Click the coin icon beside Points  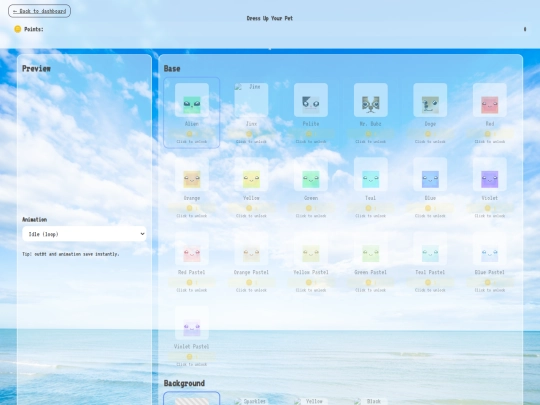point(18,29)
